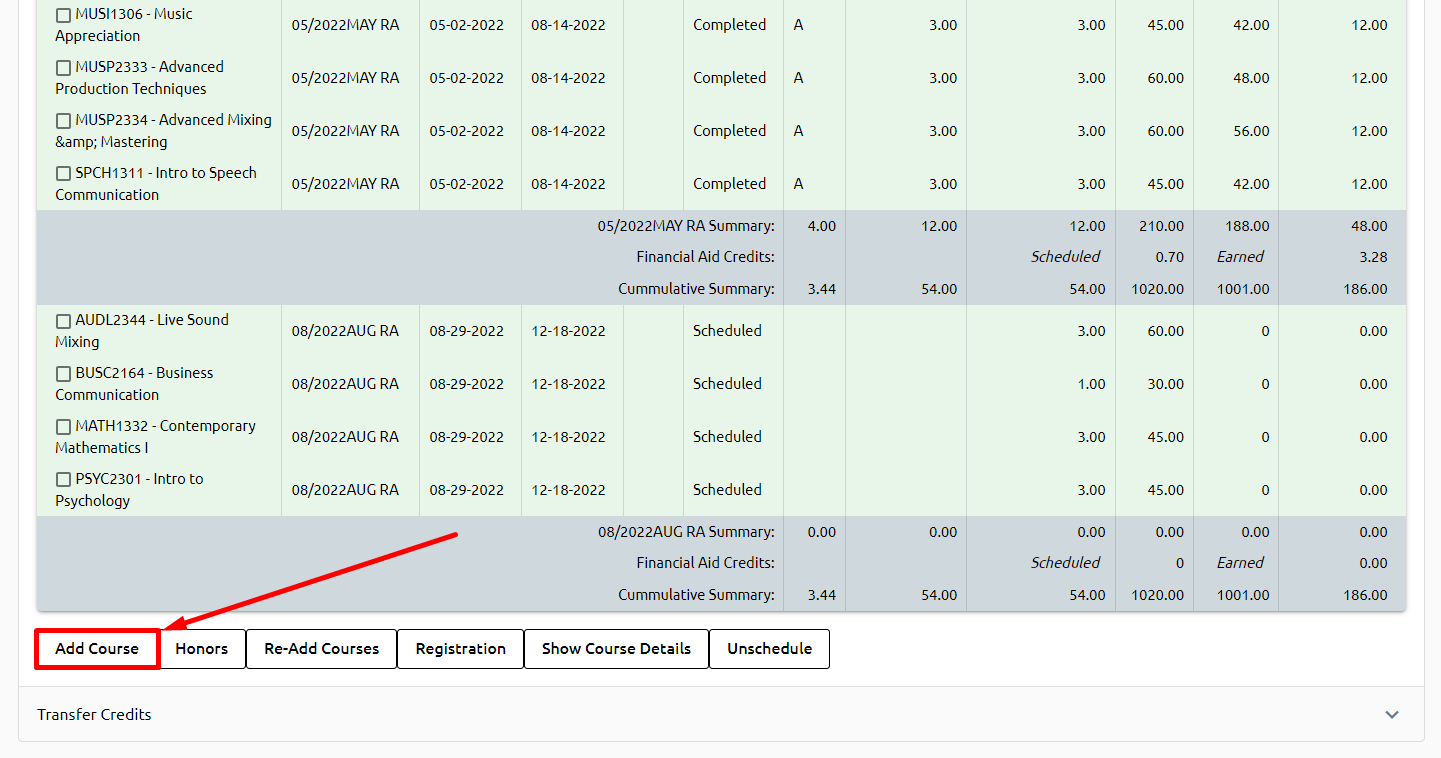The image size is (1441, 758).
Task: Tick the MUSP2334 Advanced Mixing checkbox
Action: click(64, 121)
